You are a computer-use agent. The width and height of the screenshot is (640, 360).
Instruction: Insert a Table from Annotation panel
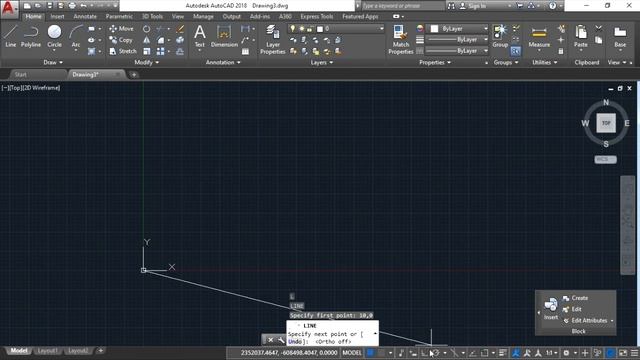pyautogui.click(x=245, y=51)
